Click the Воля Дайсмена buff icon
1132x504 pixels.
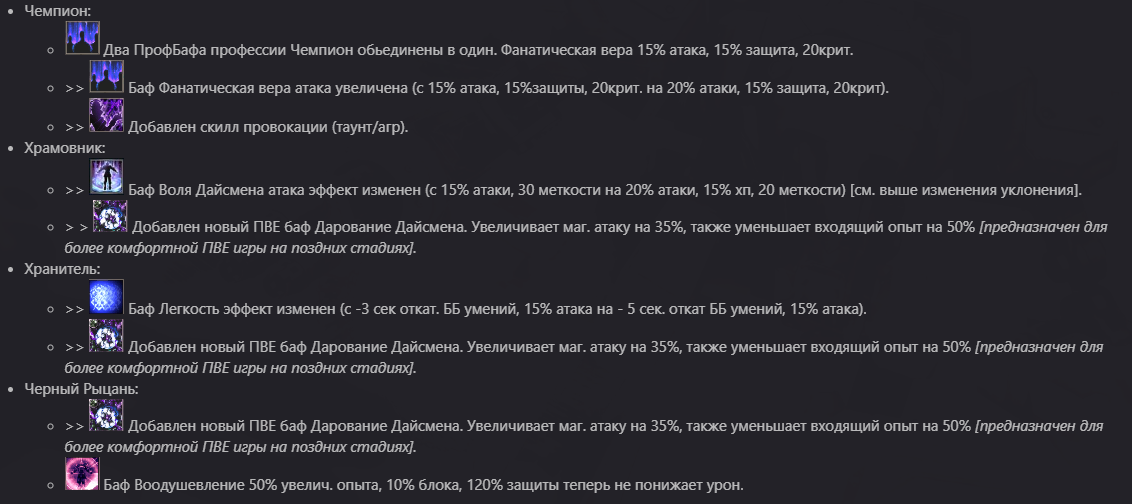106,177
